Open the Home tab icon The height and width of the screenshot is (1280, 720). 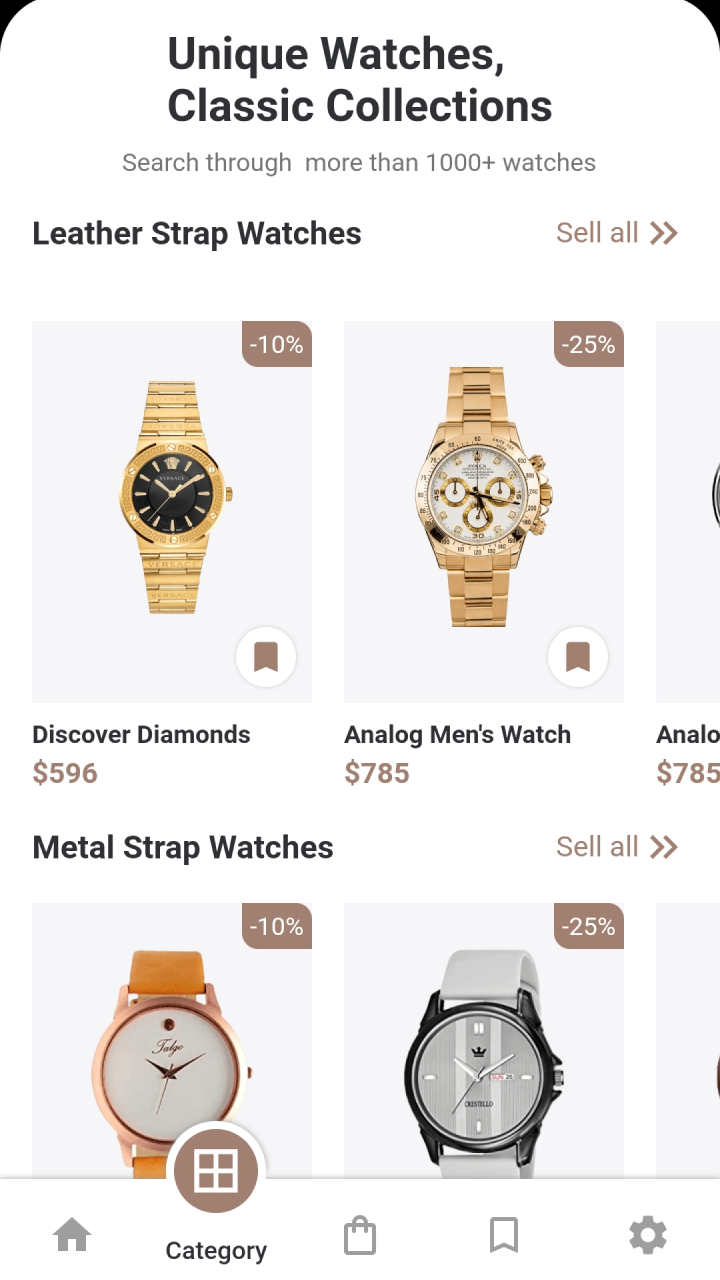(x=72, y=1235)
